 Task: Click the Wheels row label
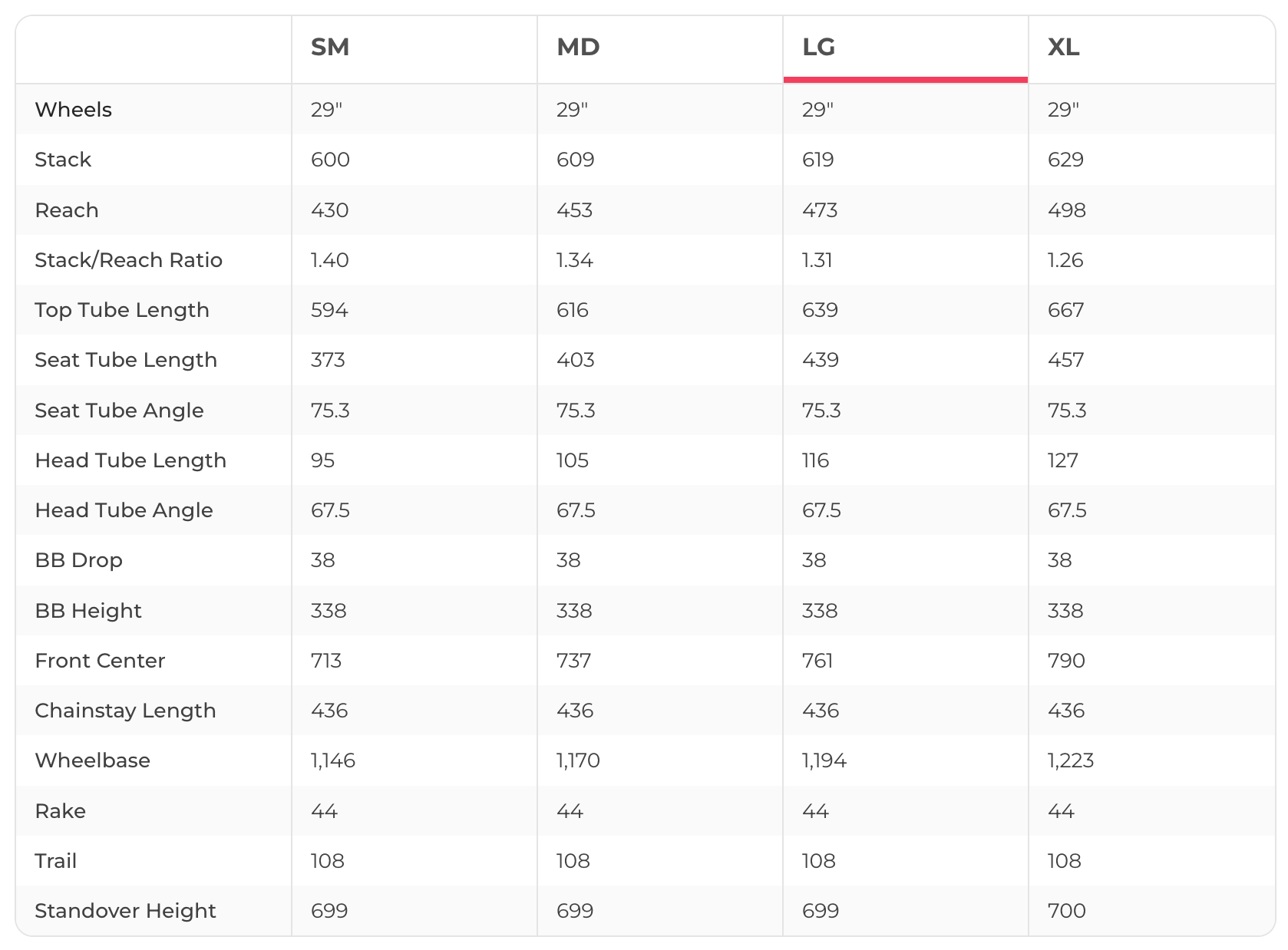click(x=74, y=110)
